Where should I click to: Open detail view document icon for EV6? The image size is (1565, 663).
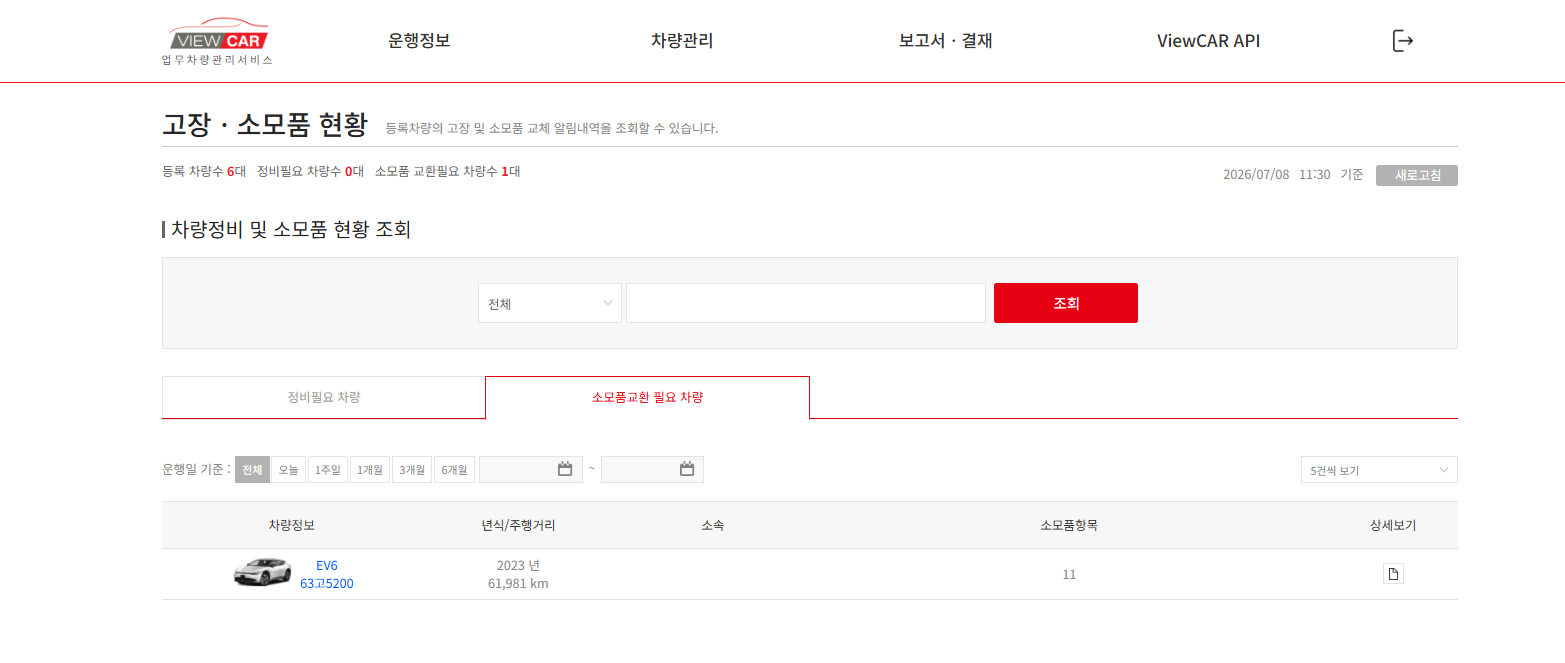point(1393,574)
